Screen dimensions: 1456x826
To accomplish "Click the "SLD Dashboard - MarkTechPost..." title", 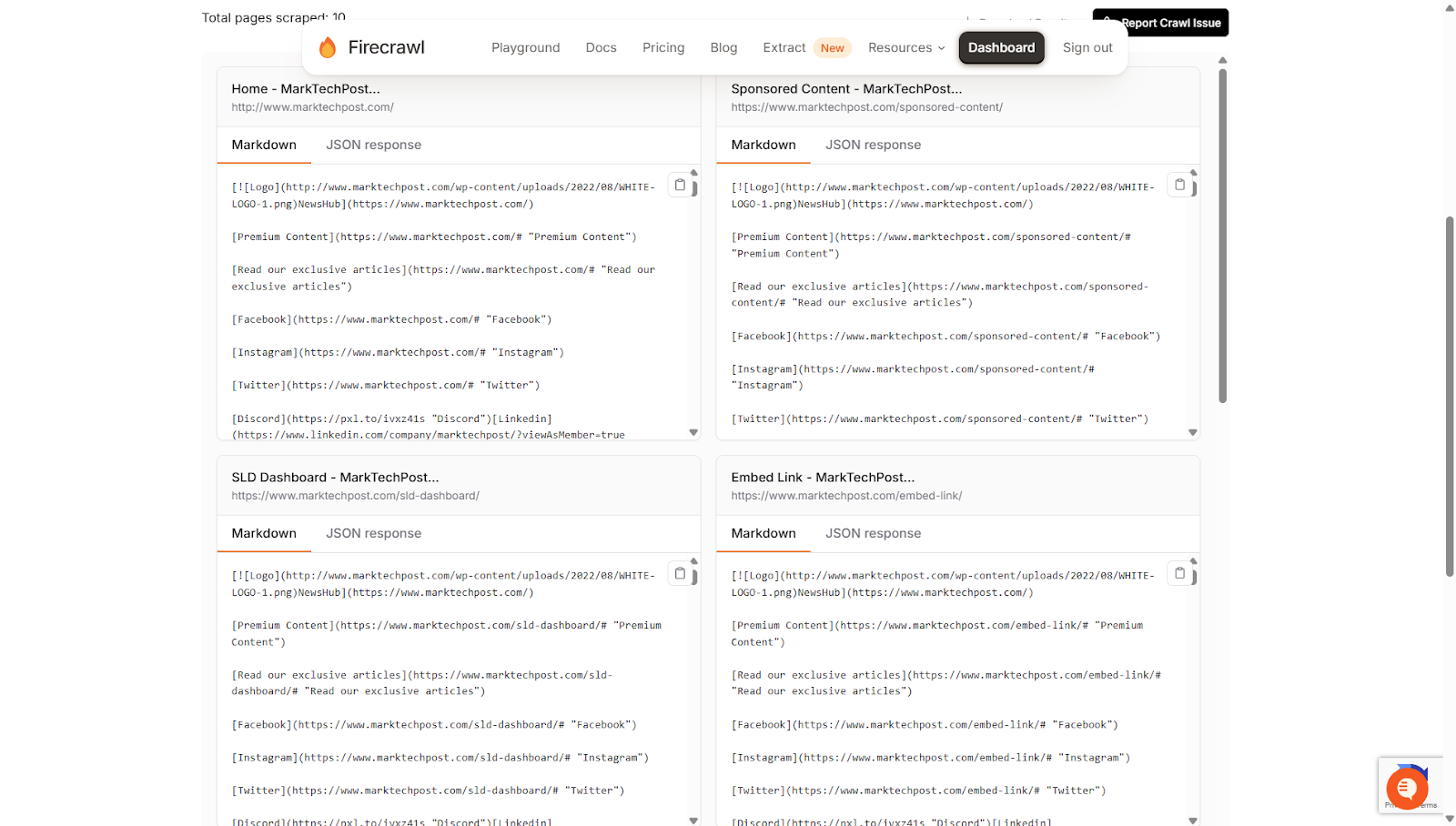I will point(335,477).
